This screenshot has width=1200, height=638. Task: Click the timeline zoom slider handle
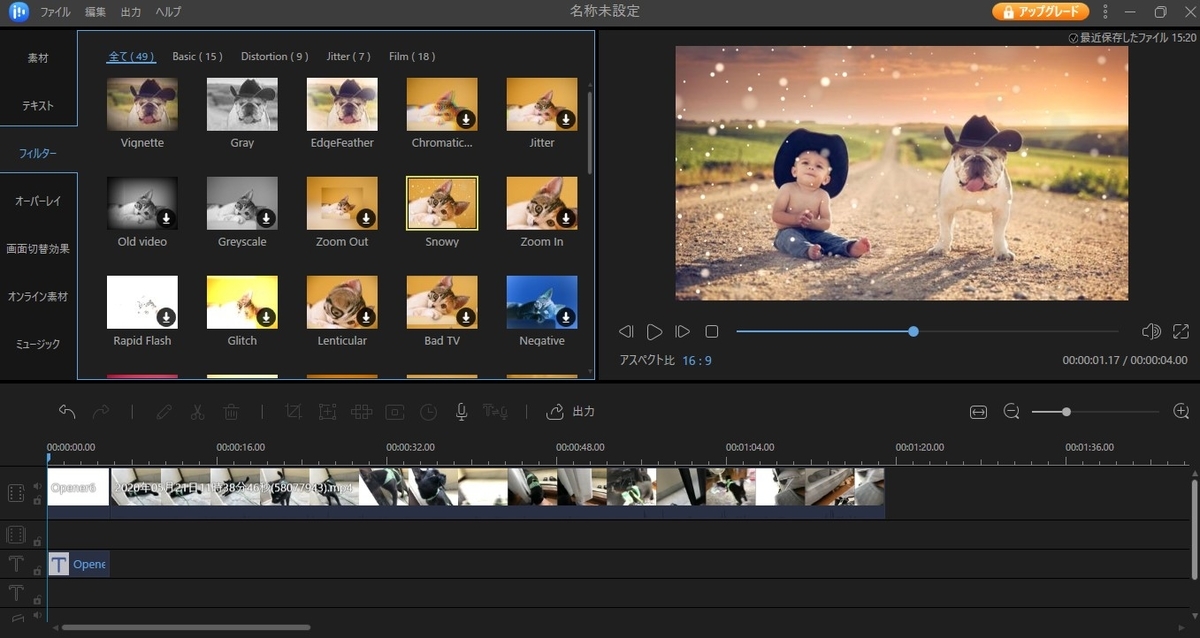(1067, 411)
